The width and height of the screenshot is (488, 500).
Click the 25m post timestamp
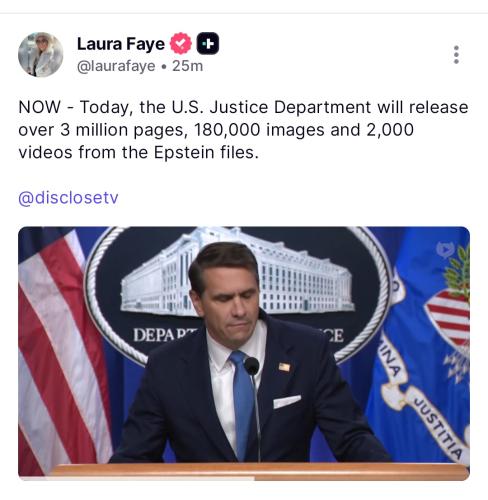pos(187,66)
